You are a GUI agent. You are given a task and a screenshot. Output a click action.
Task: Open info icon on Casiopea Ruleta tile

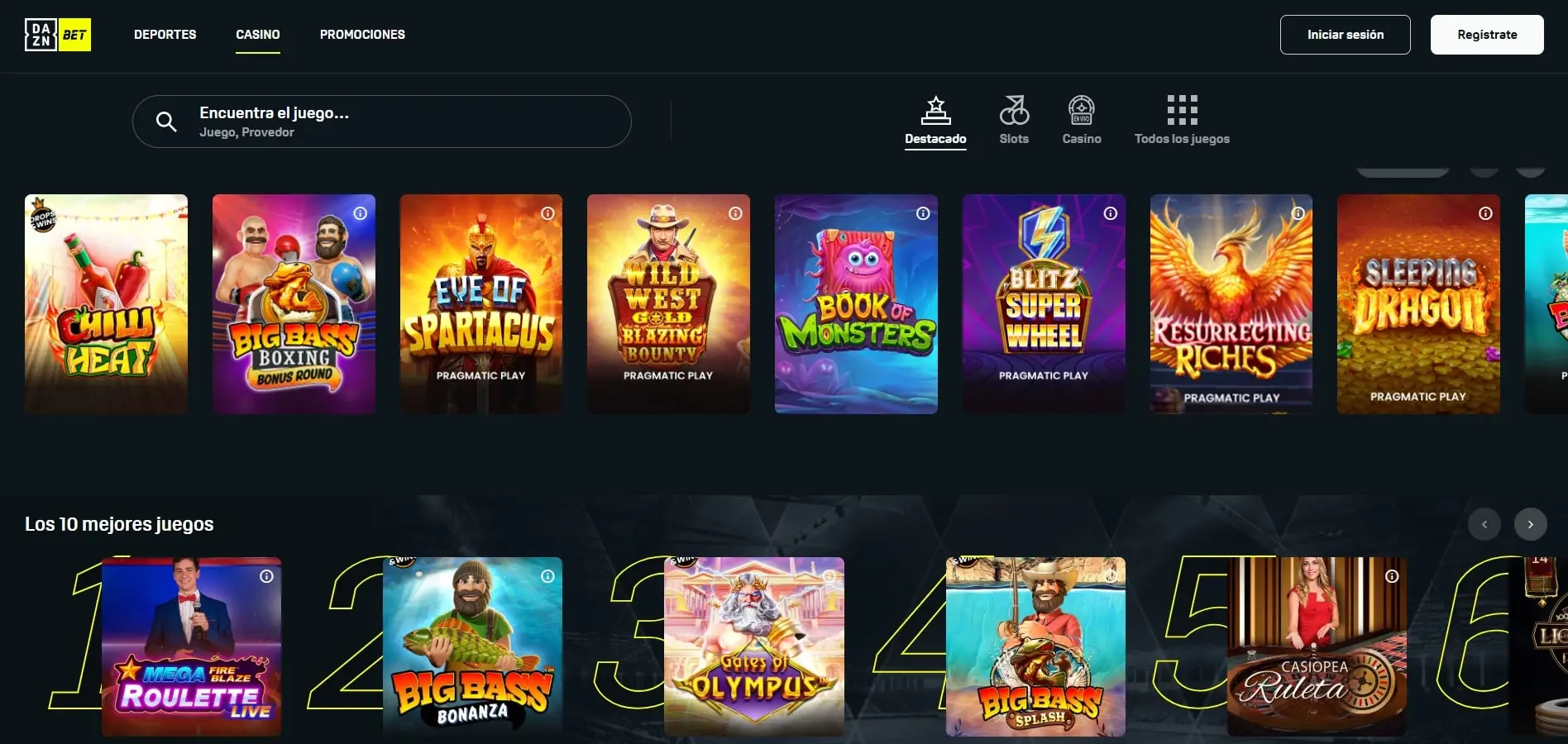[1392, 576]
